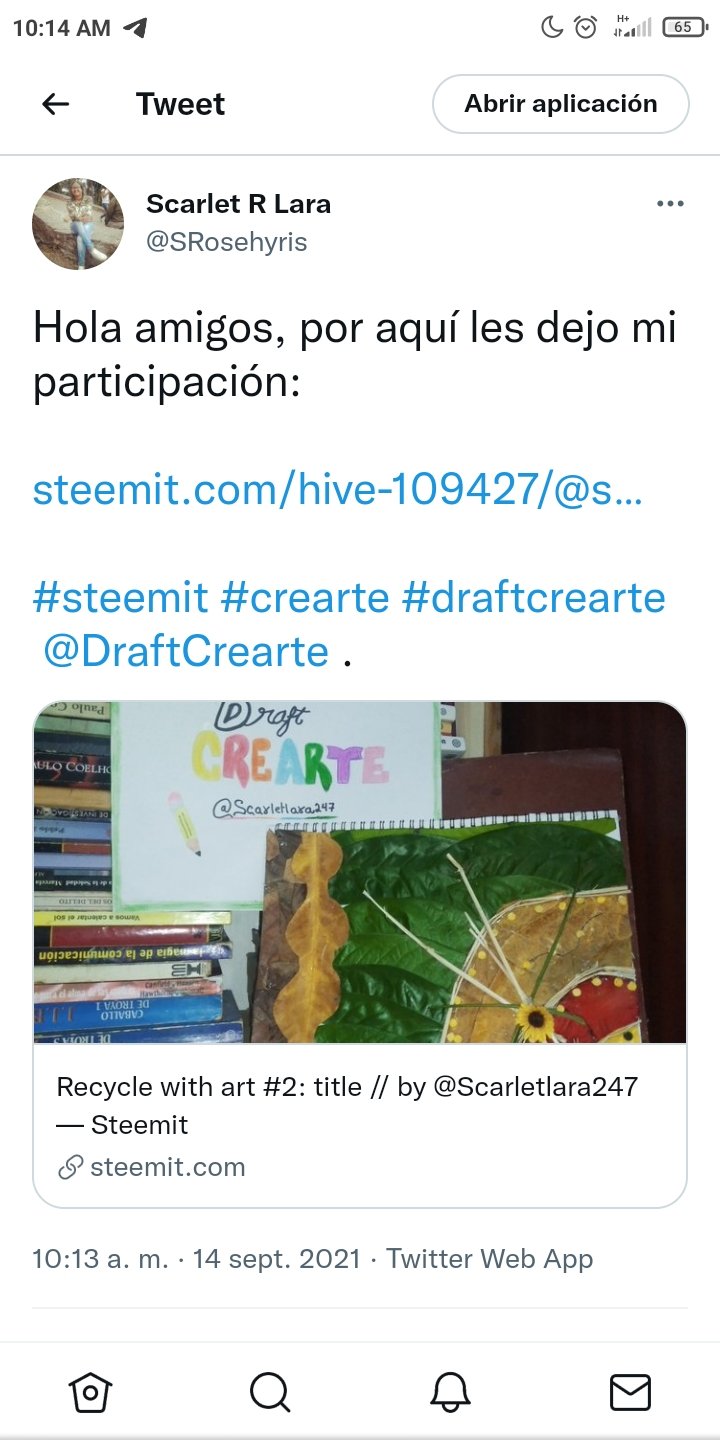Open the #crearte hashtag
720x1440 pixels.
304,598
